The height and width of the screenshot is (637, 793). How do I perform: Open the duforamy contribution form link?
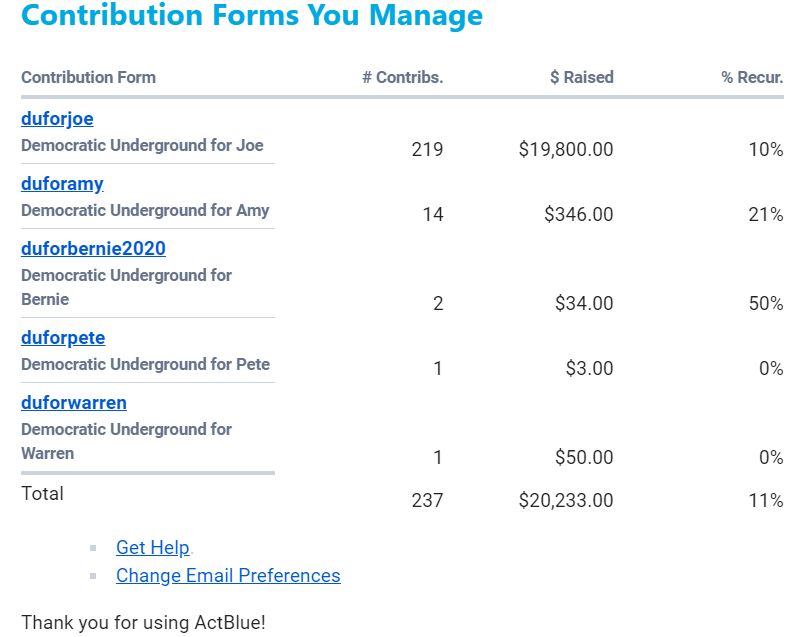pos(62,184)
